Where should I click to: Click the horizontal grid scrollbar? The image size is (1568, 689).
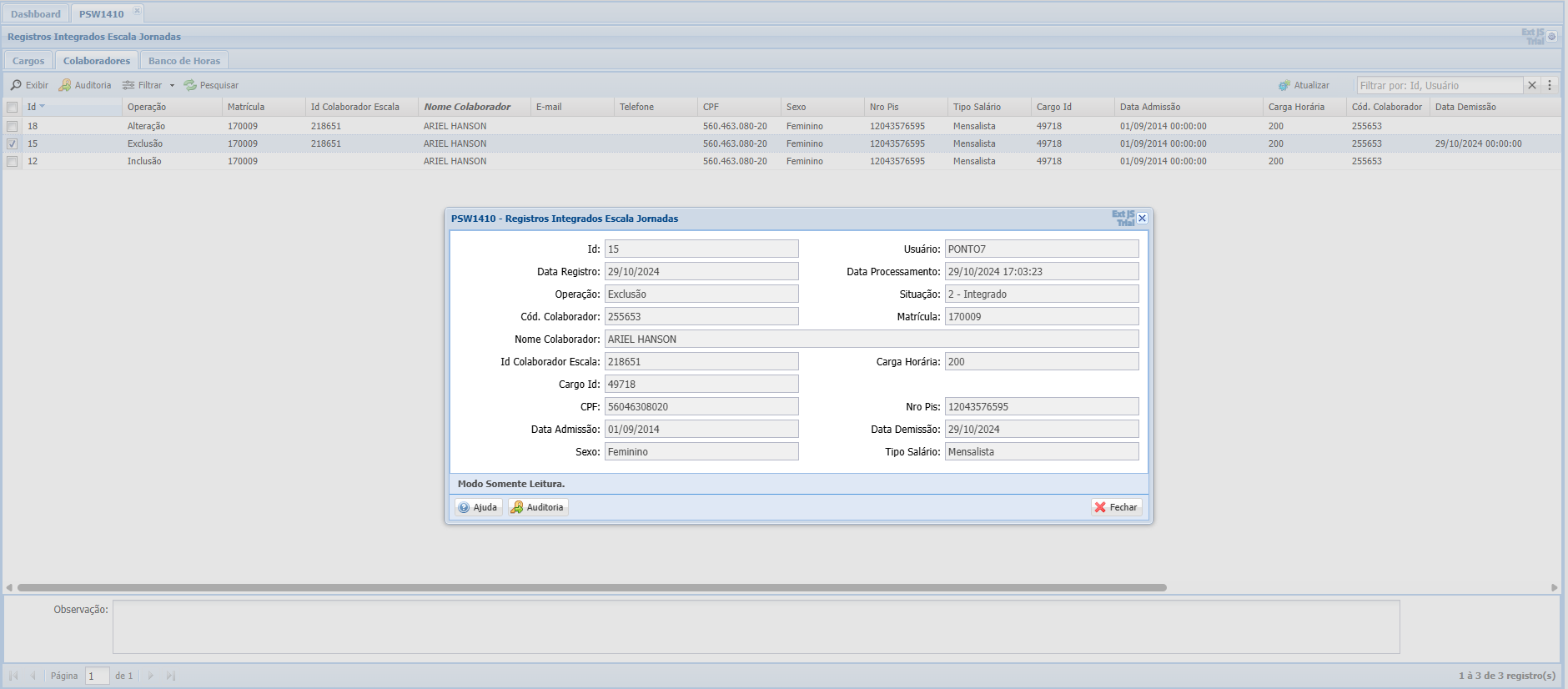coord(591,587)
